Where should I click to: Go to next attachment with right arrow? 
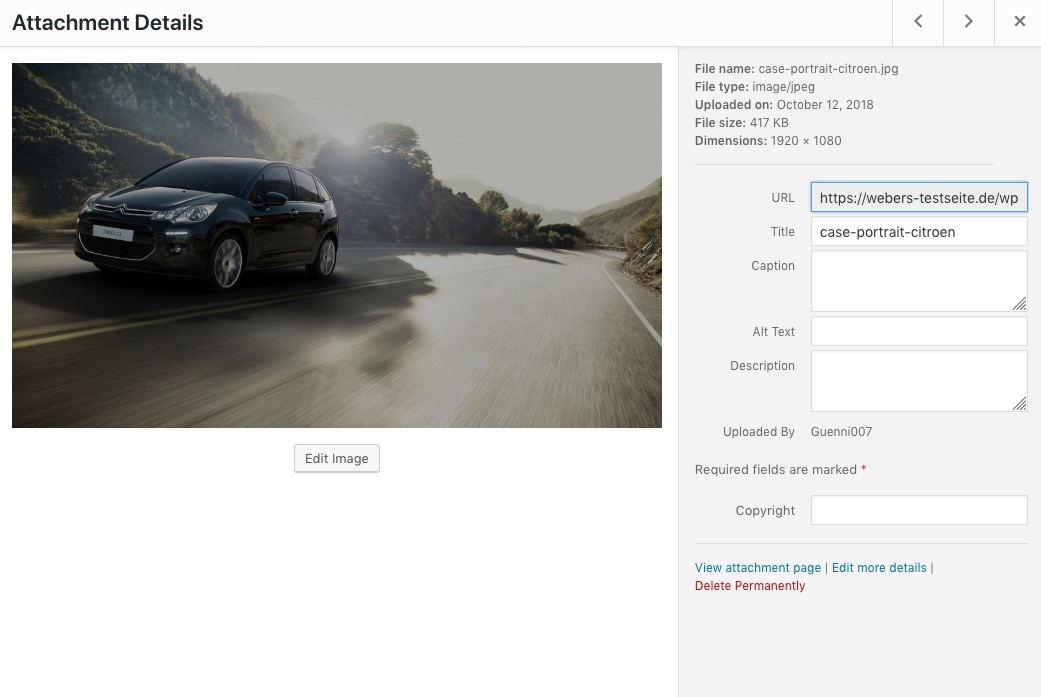click(969, 22)
